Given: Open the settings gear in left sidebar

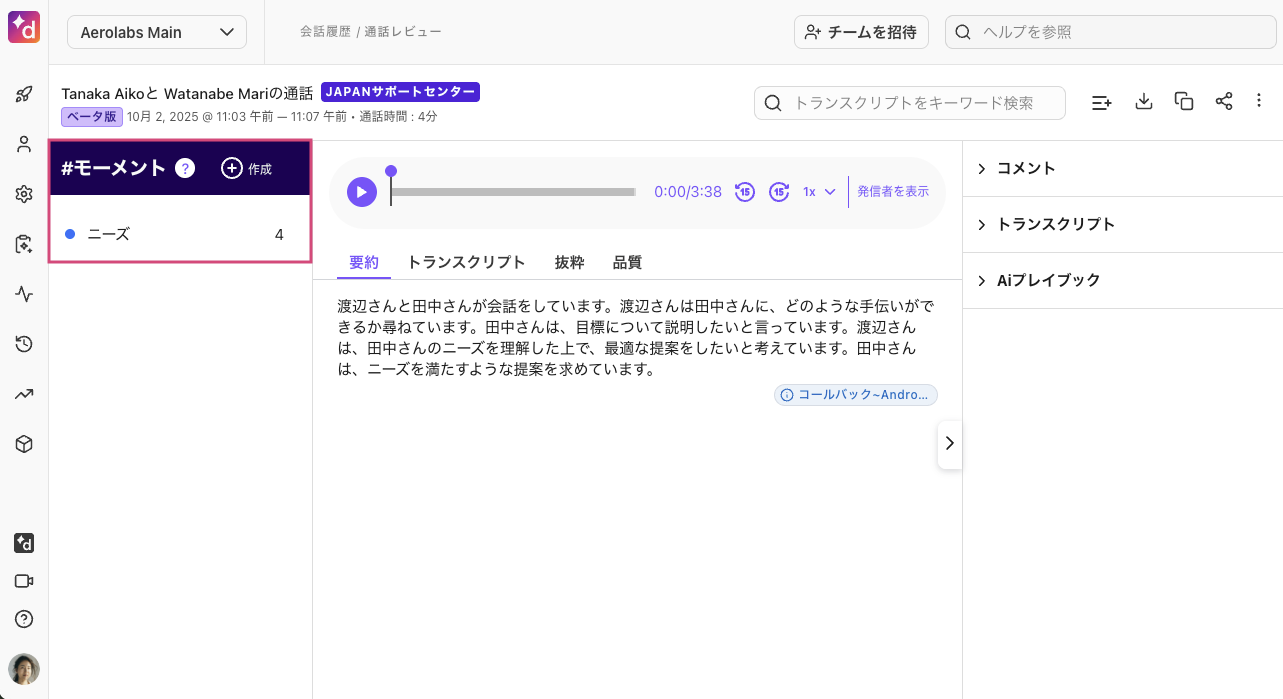Looking at the screenshot, I should (x=24, y=194).
